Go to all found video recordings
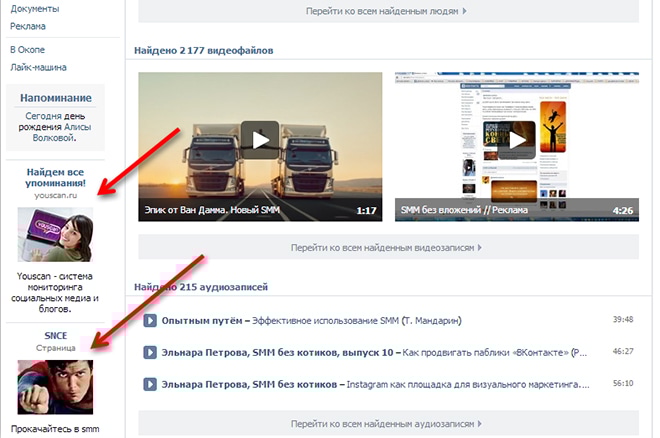This screenshot has width=660, height=438. coord(386,246)
